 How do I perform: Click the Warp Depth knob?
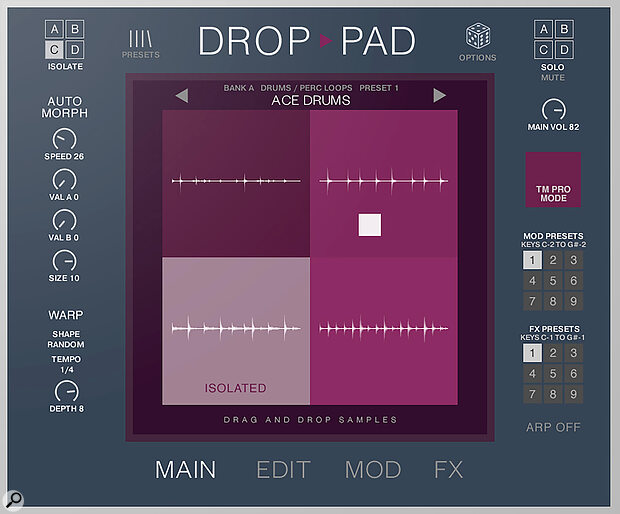(65, 391)
